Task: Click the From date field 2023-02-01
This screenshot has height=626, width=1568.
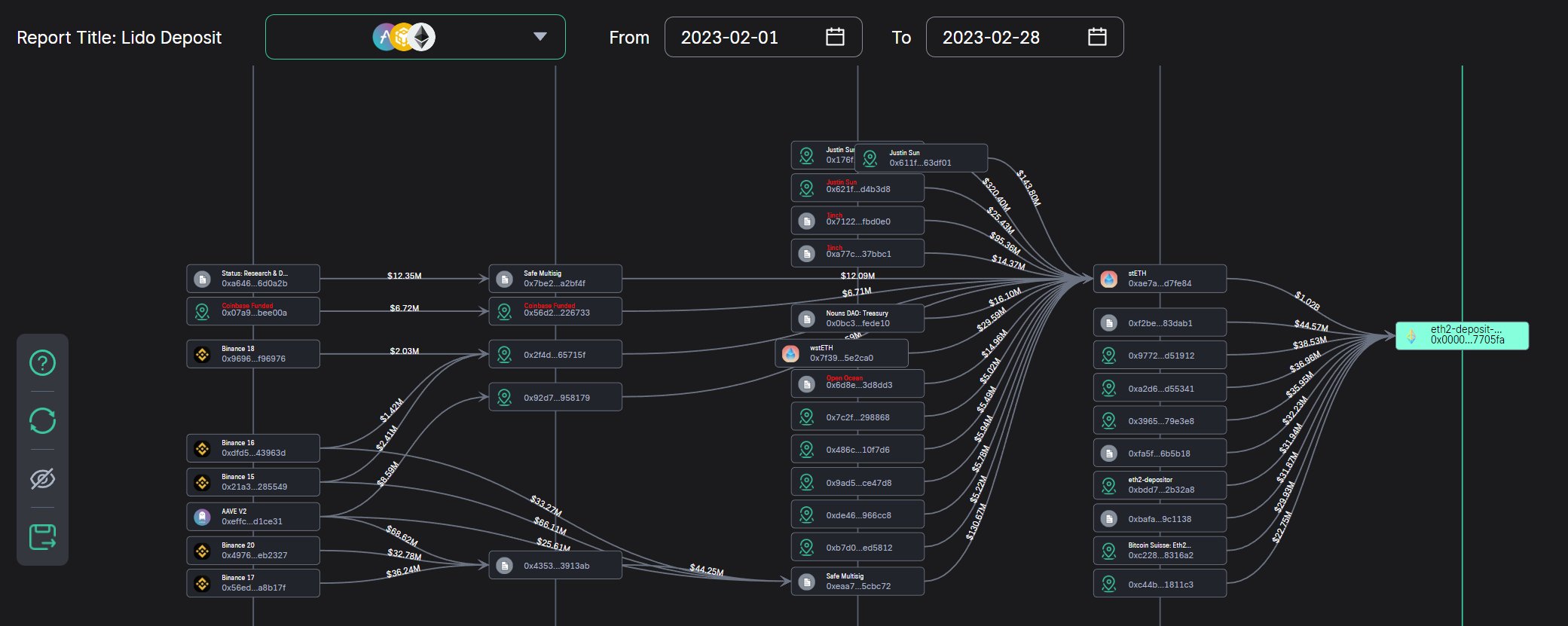Action: (729, 38)
